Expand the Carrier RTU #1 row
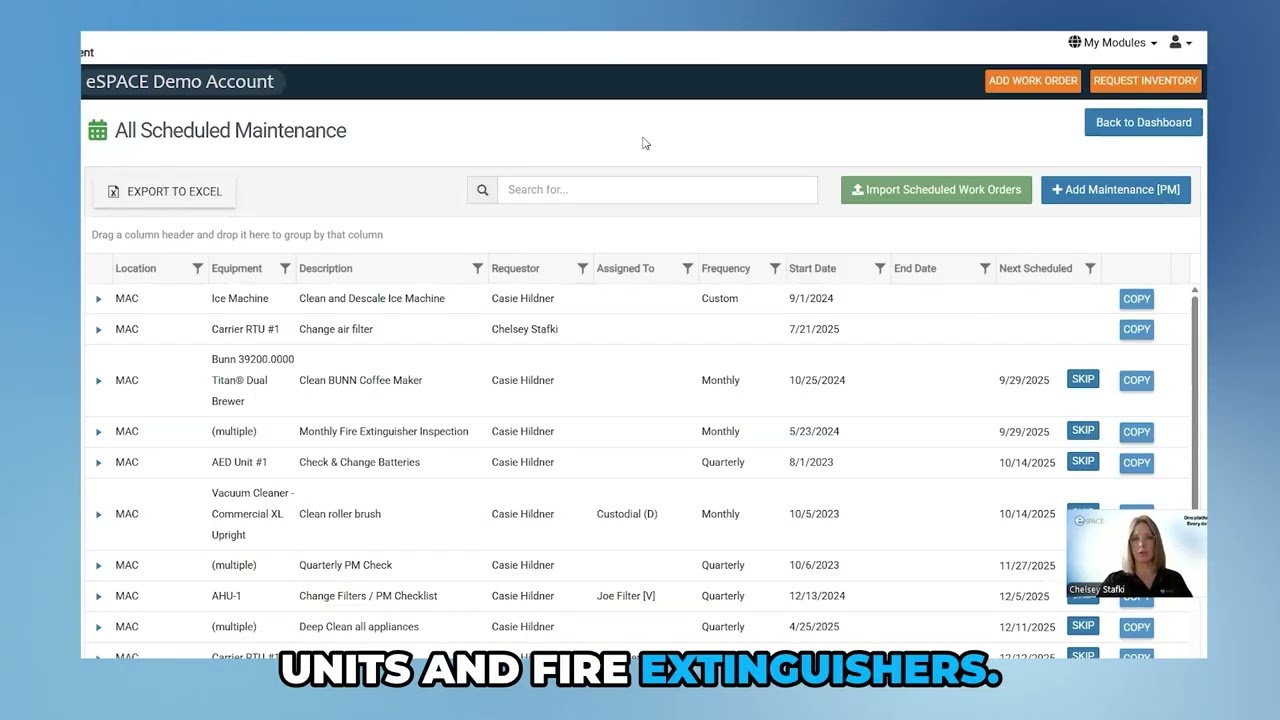Screen dimensions: 1280x720 point(98,329)
